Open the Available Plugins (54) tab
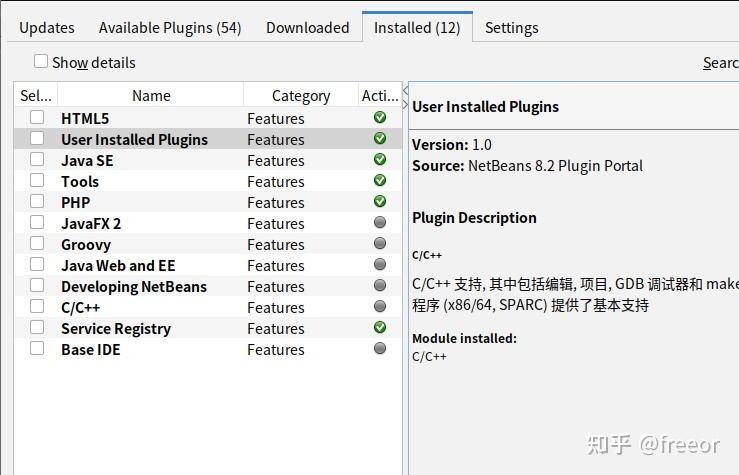 [x=170, y=28]
